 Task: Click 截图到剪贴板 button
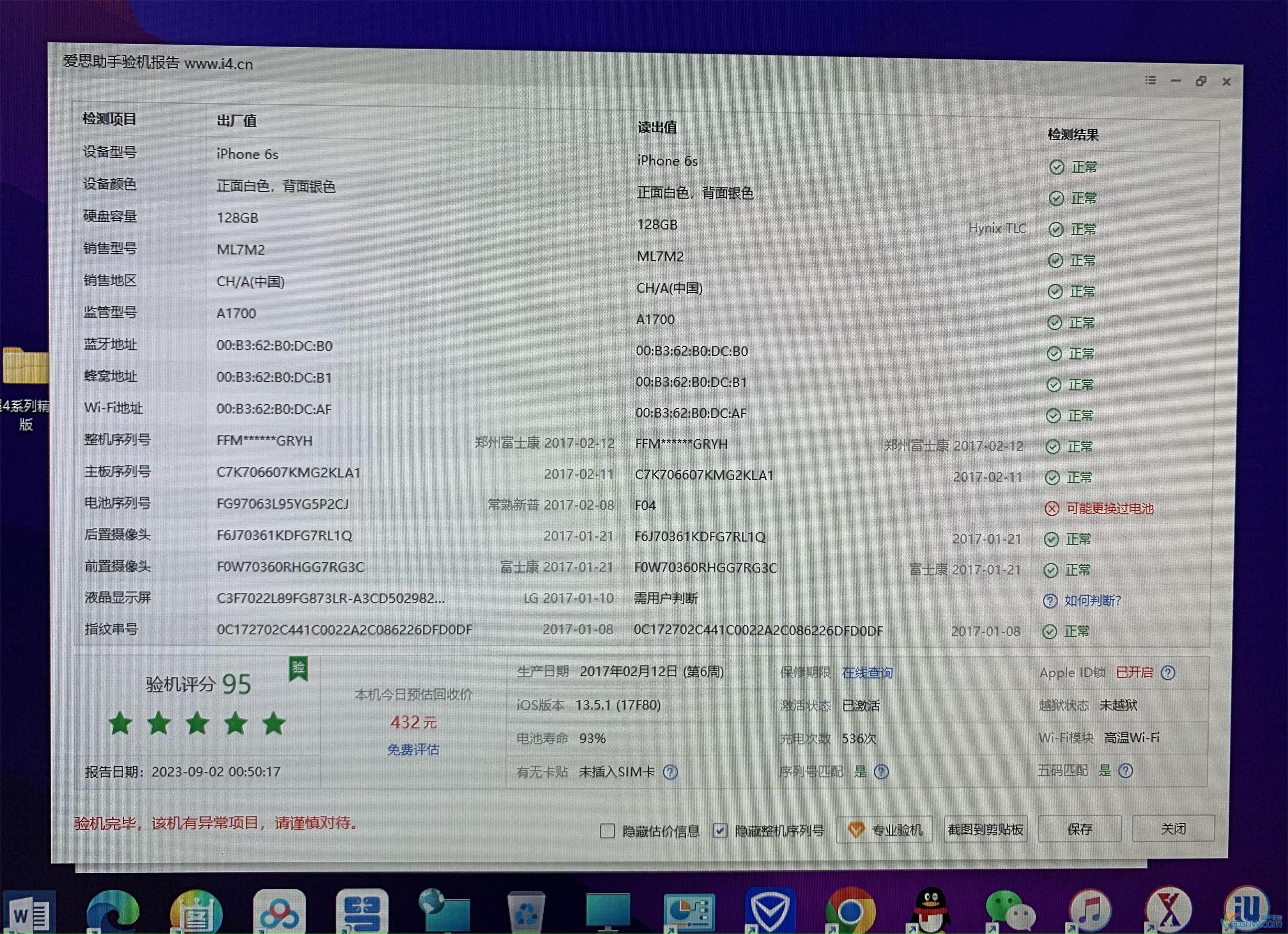point(985,830)
